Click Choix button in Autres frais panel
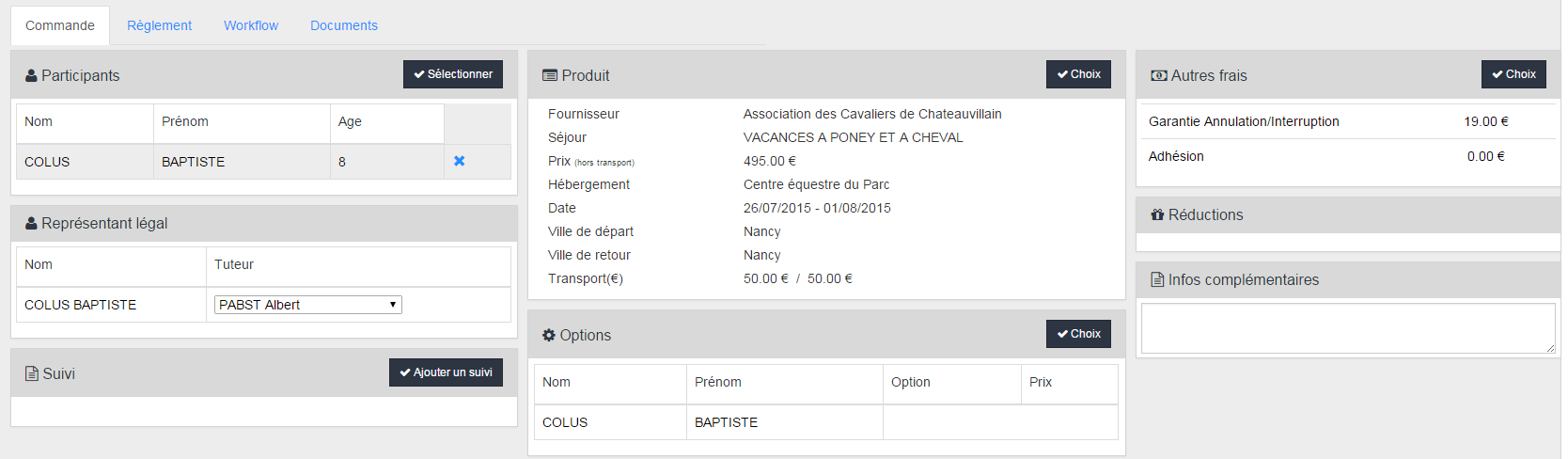This screenshot has height=459, width=1568. tap(1513, 74)
